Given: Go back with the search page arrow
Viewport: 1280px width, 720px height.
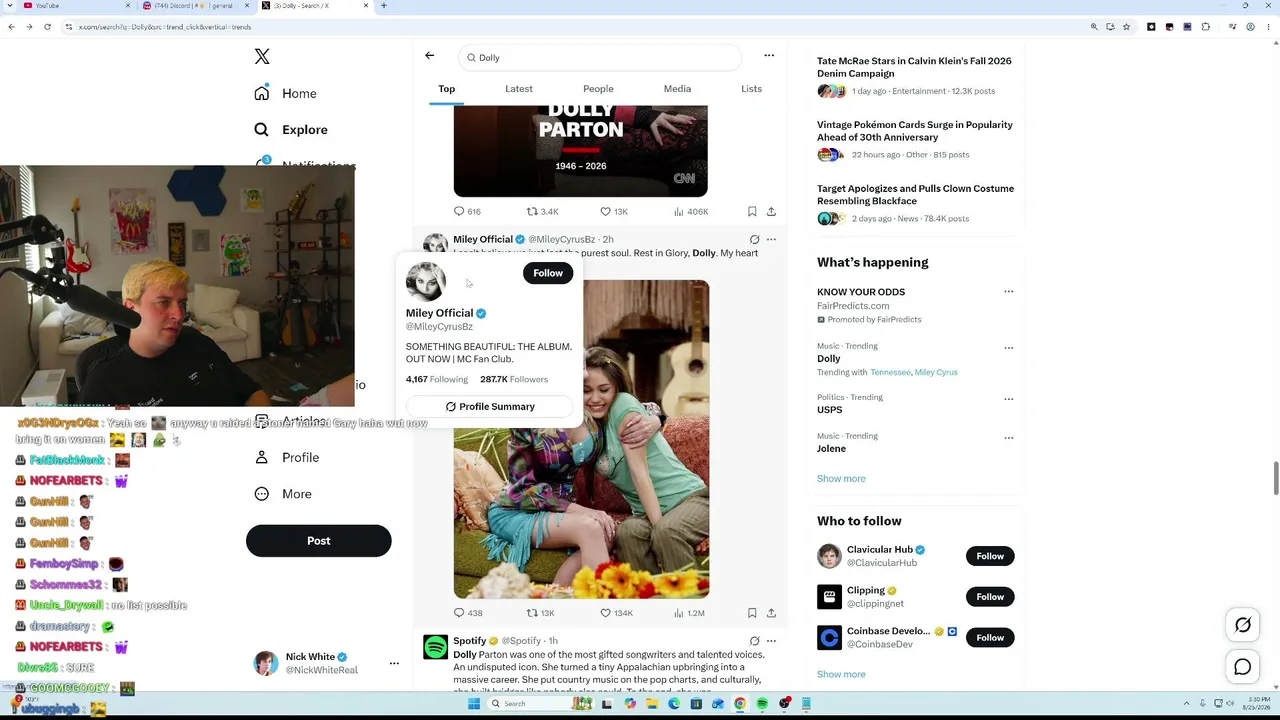Looking at the screenshot, I should (430, 56).
